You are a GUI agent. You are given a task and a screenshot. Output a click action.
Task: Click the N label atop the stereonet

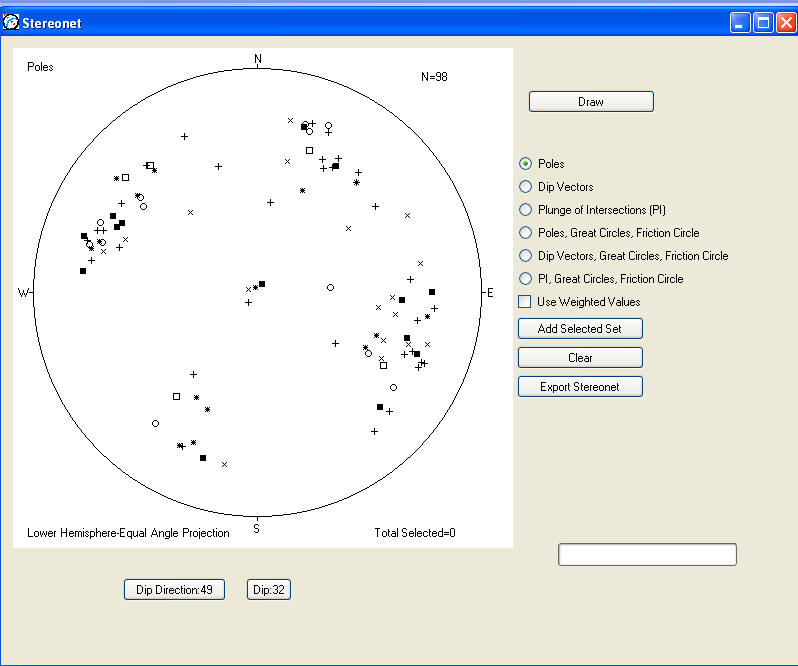coord(258,60)
